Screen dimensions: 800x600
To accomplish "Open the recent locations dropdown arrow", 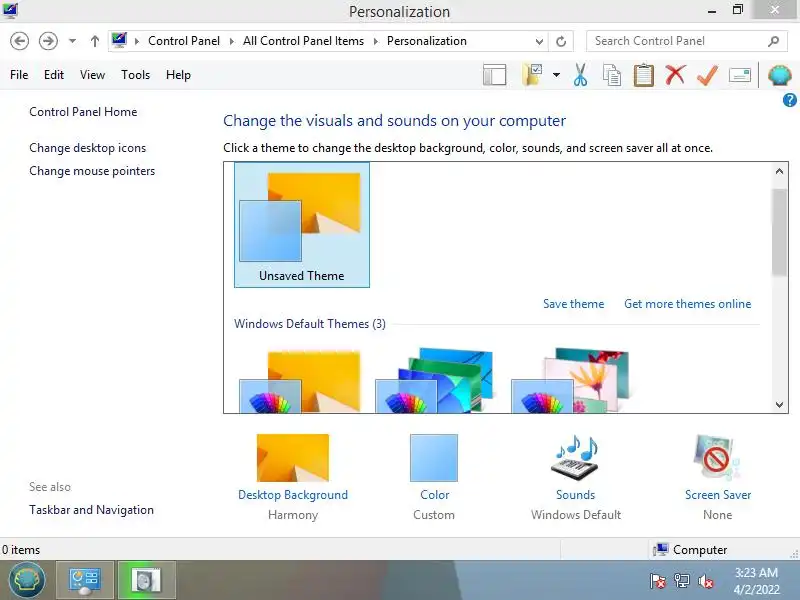I will (72, 41).
